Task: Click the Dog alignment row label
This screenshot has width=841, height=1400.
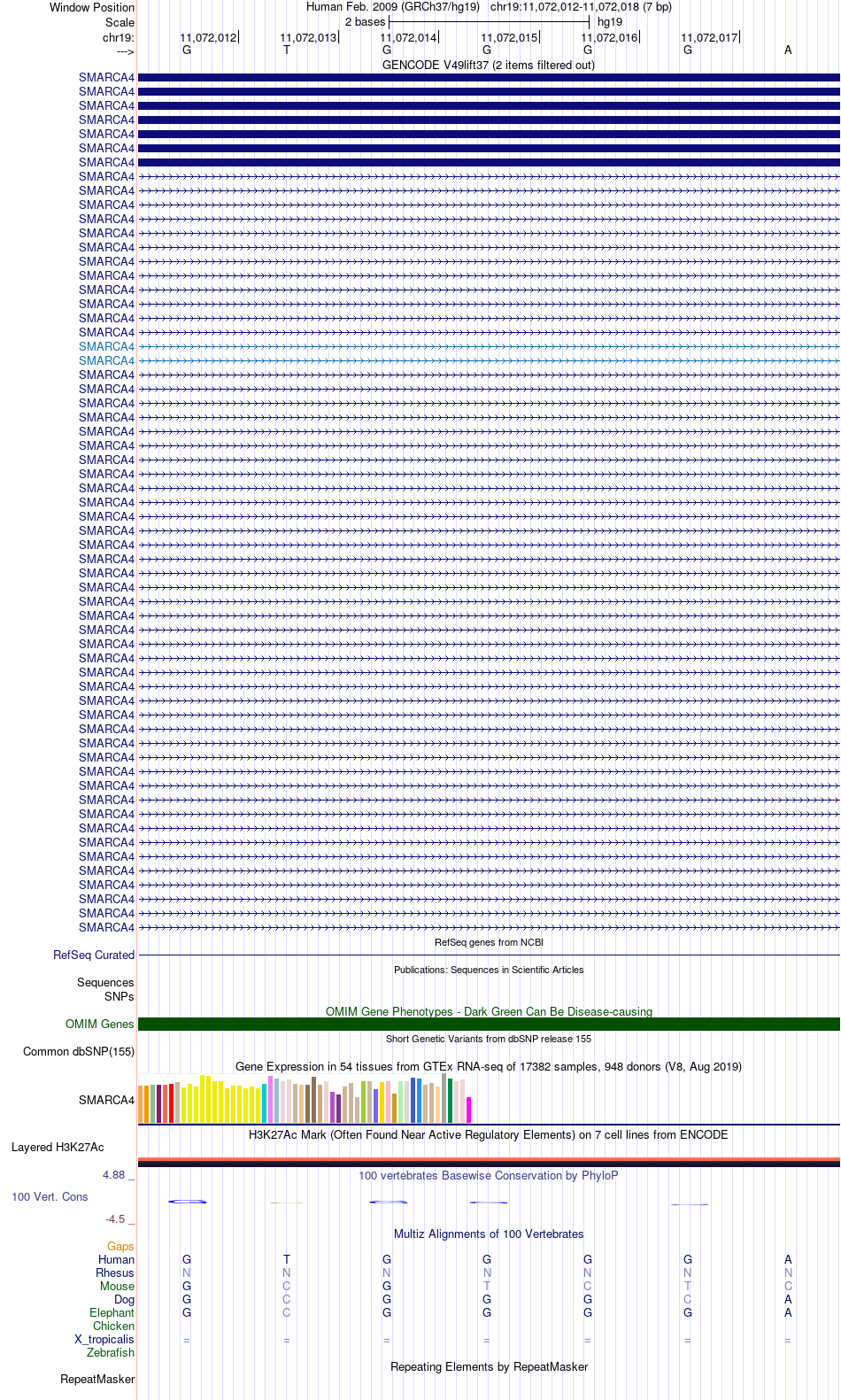Action: (124, 1300)
